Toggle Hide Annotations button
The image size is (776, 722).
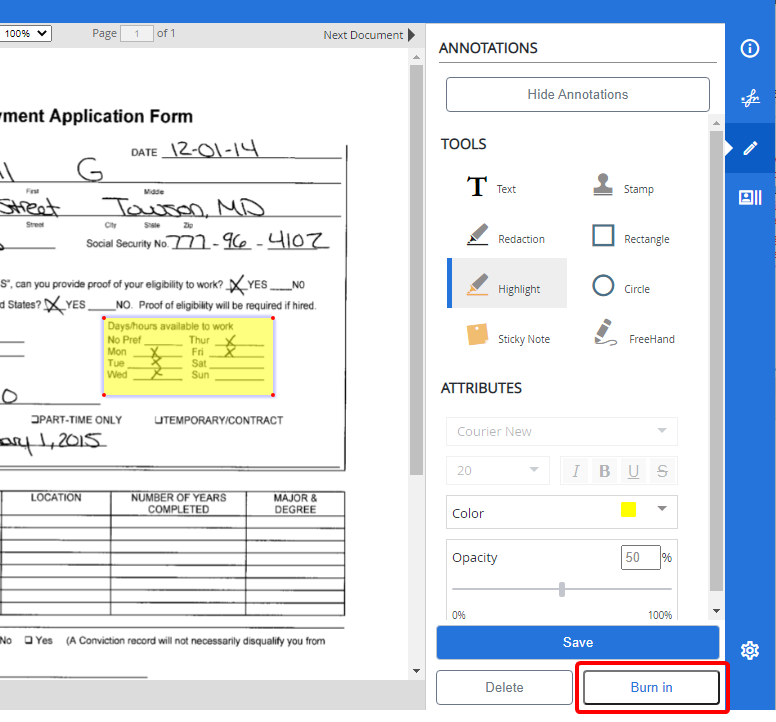click(x=577, y=94)
